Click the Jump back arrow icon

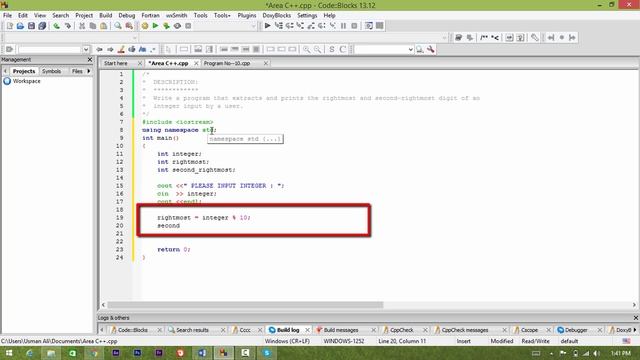pyautogui.click(x=99, y=49)
